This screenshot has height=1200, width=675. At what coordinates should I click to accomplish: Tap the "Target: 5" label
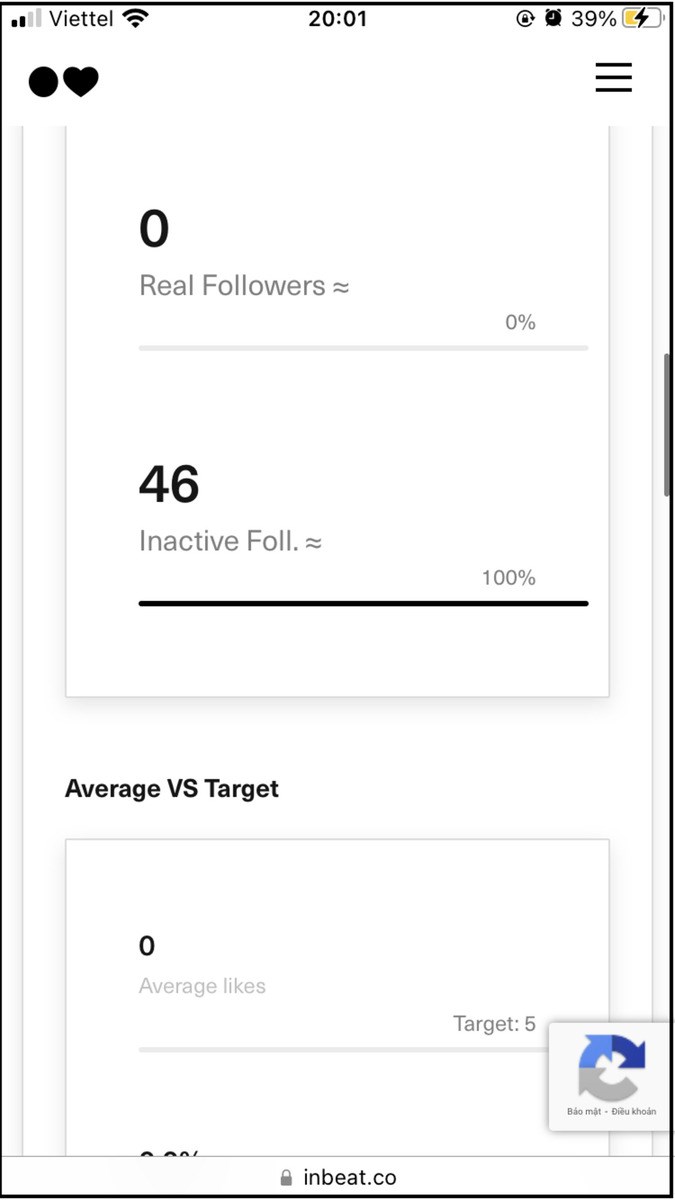494,1024
